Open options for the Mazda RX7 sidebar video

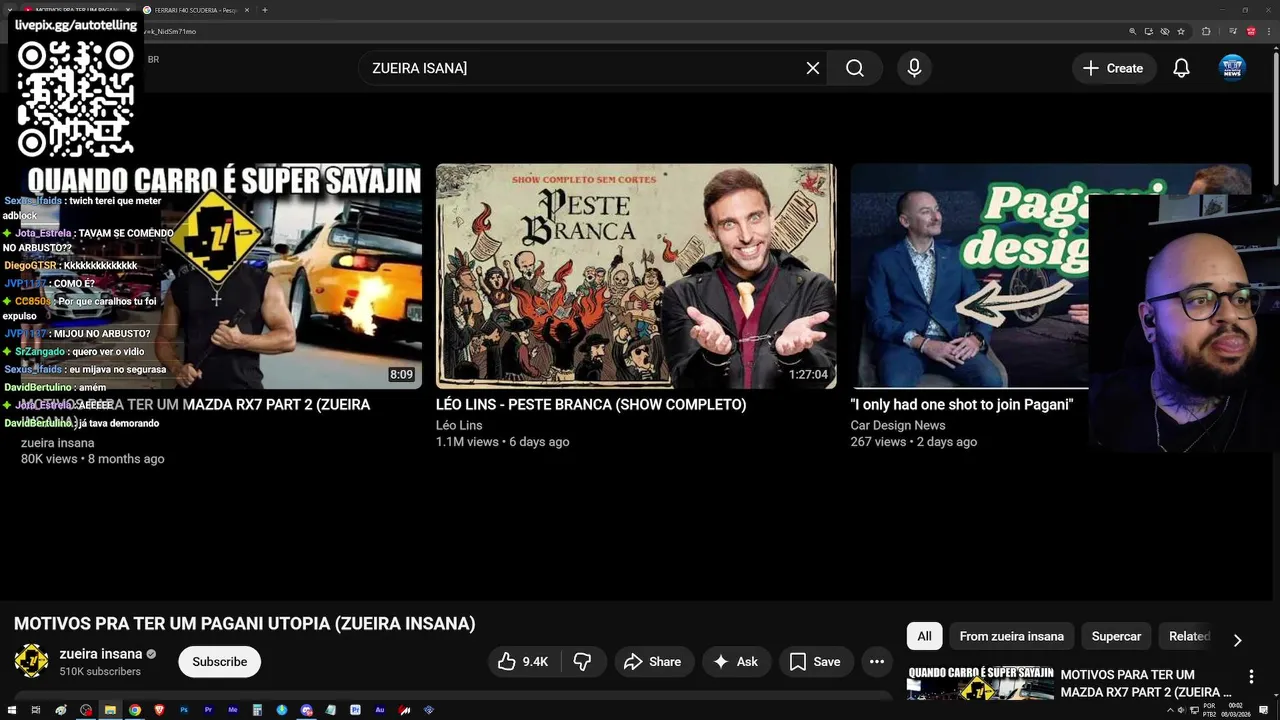click(x=1250, y=677)
